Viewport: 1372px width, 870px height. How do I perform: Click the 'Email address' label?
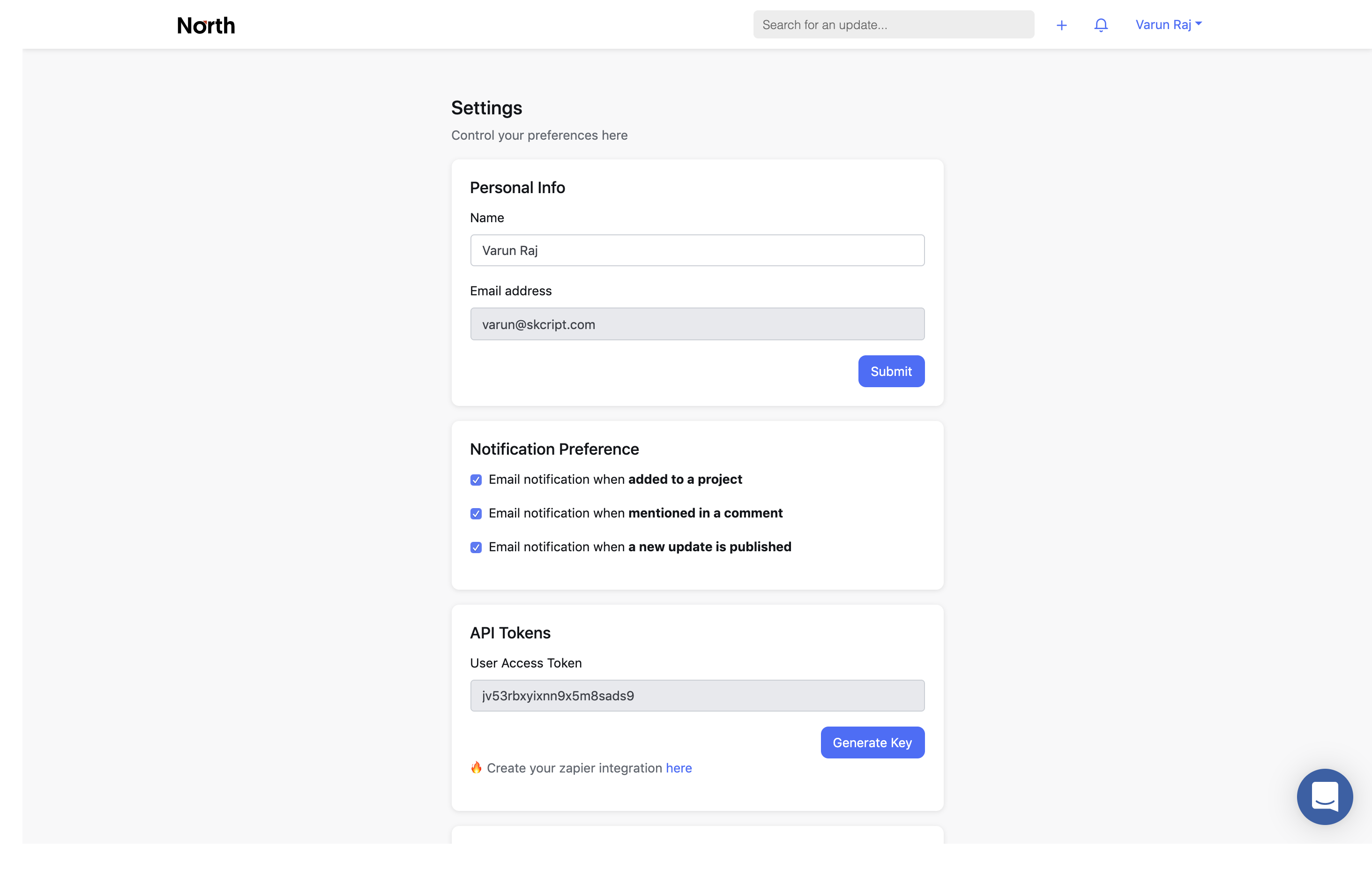[510, 291]
